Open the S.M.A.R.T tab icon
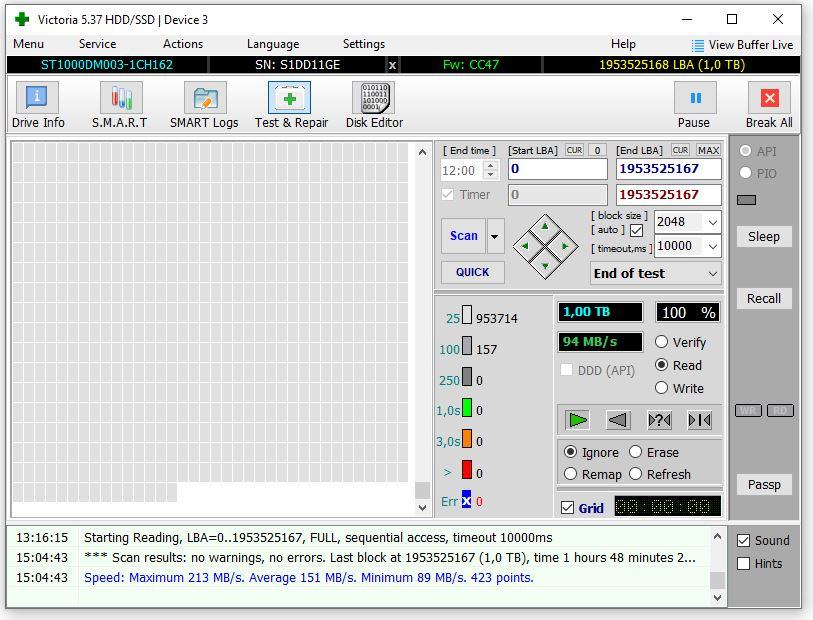Image resolution: width=813 pixels, height=620 pixels. point(120,106)
